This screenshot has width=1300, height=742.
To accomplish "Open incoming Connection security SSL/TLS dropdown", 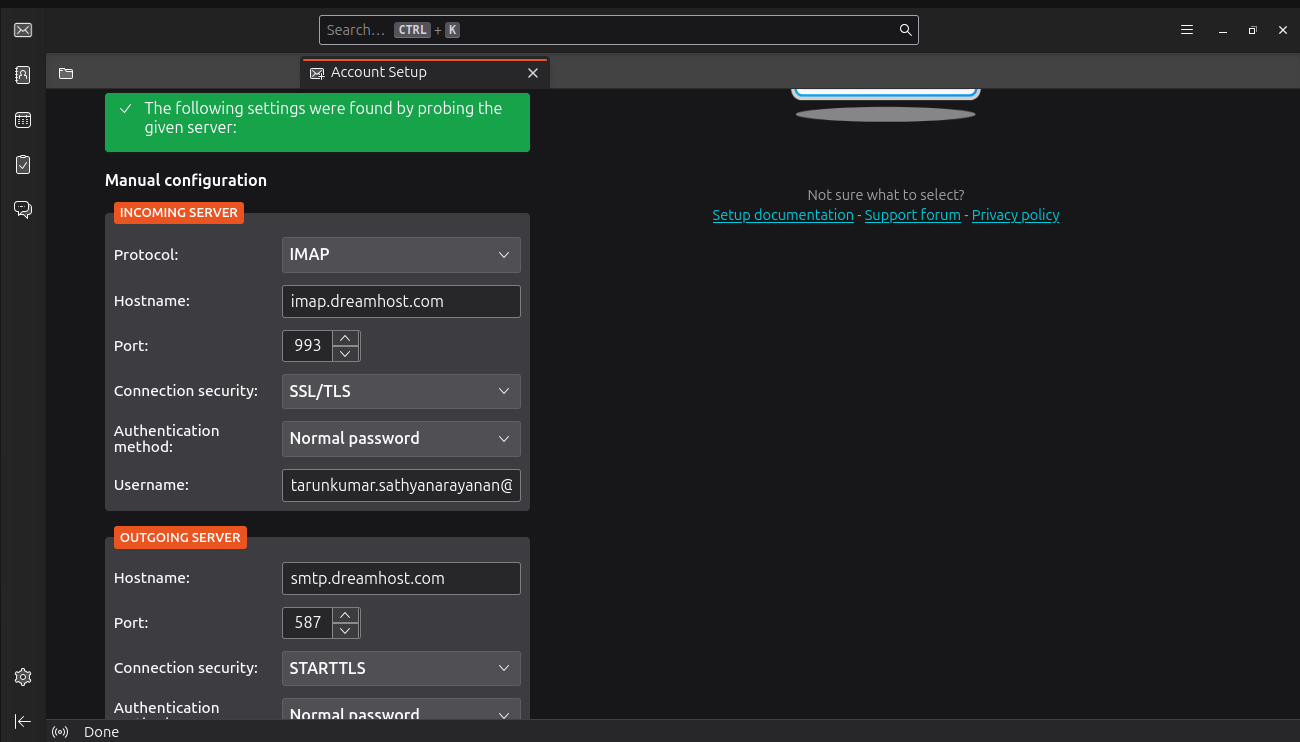I will pos(401,392).
